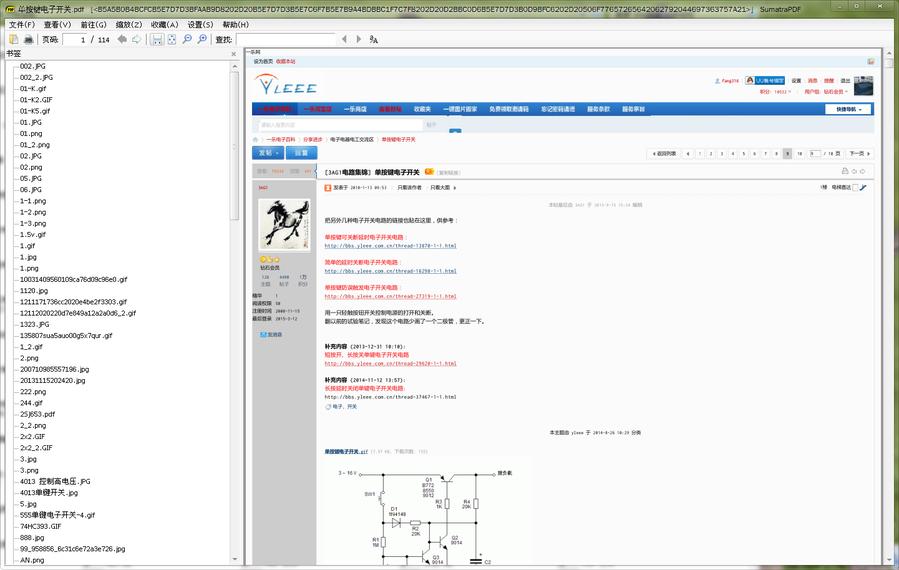899x570 pixels.
Task: Click the zoom in magnifier icon
Action: coord(202,39)
